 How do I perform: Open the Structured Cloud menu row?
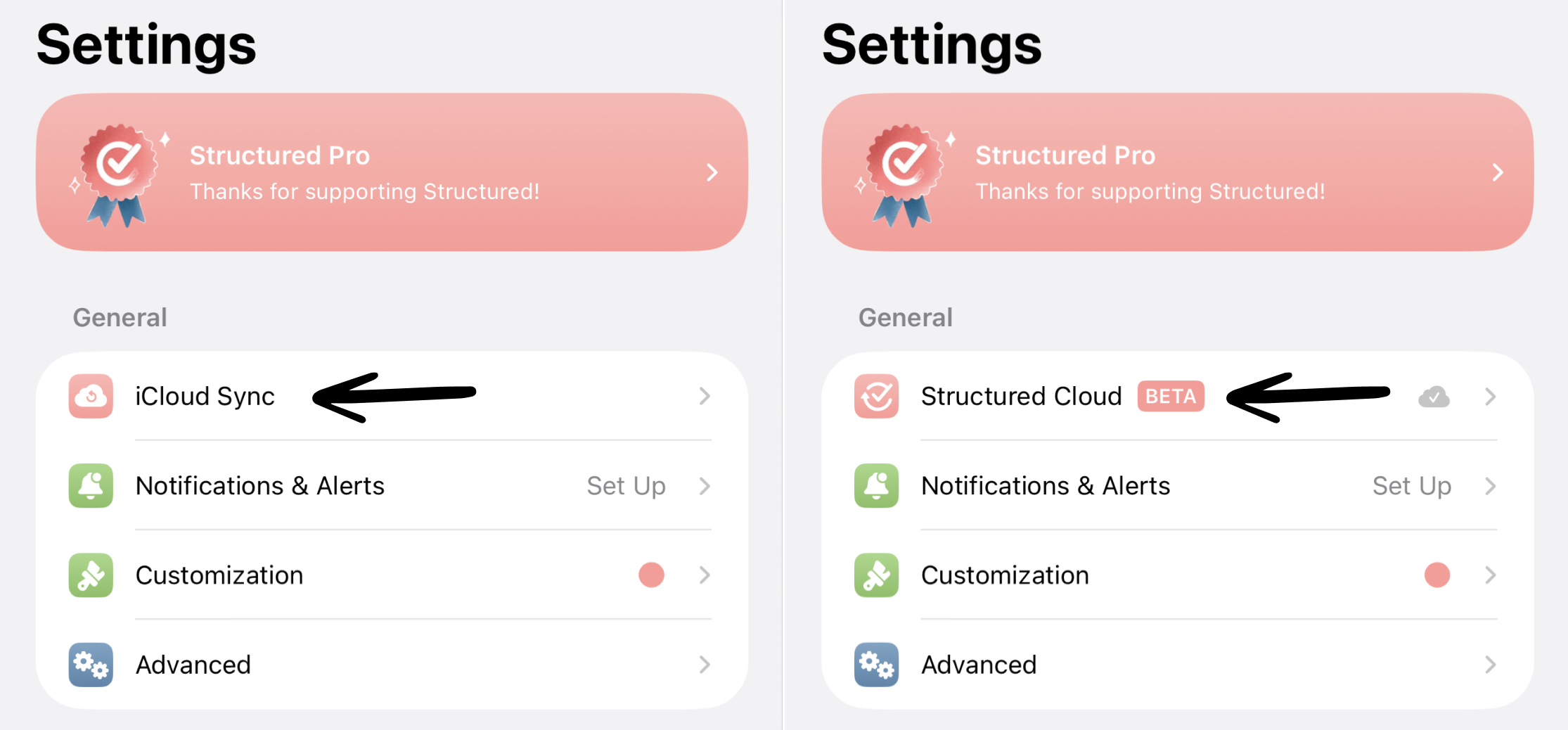pos(1177,396)
